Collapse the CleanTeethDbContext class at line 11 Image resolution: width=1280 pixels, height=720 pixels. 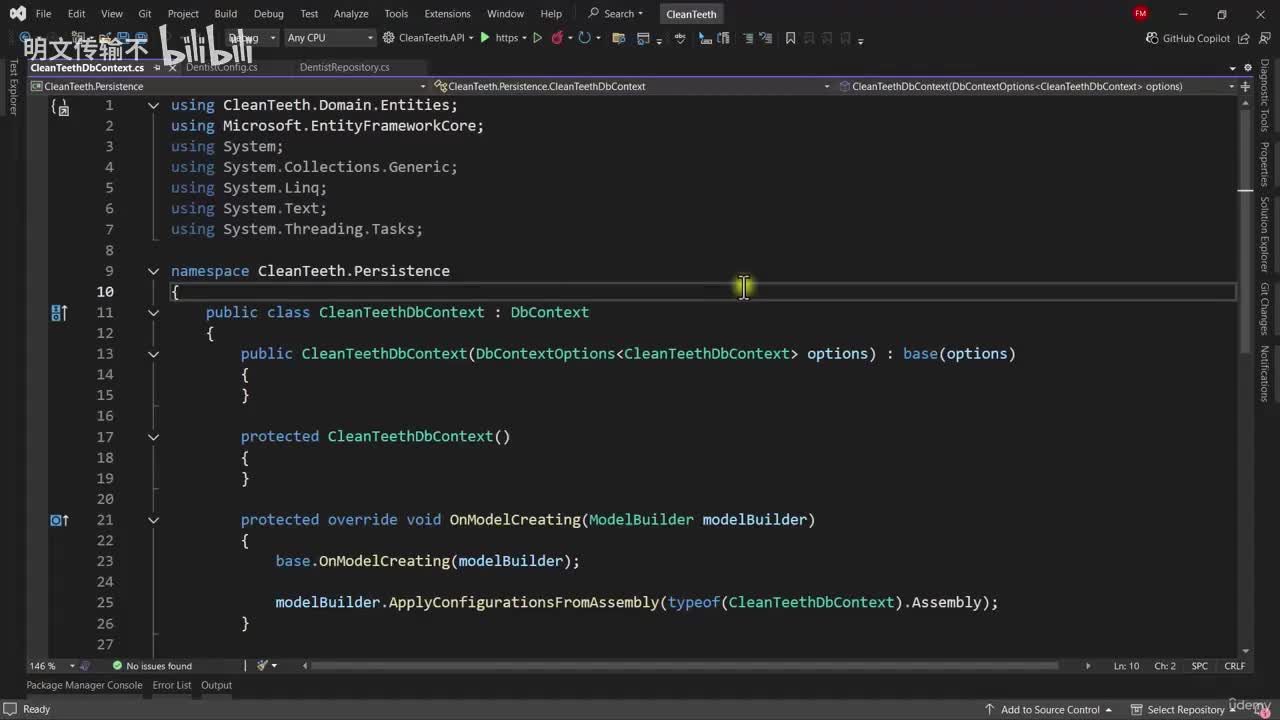click(x=153, y=312)
